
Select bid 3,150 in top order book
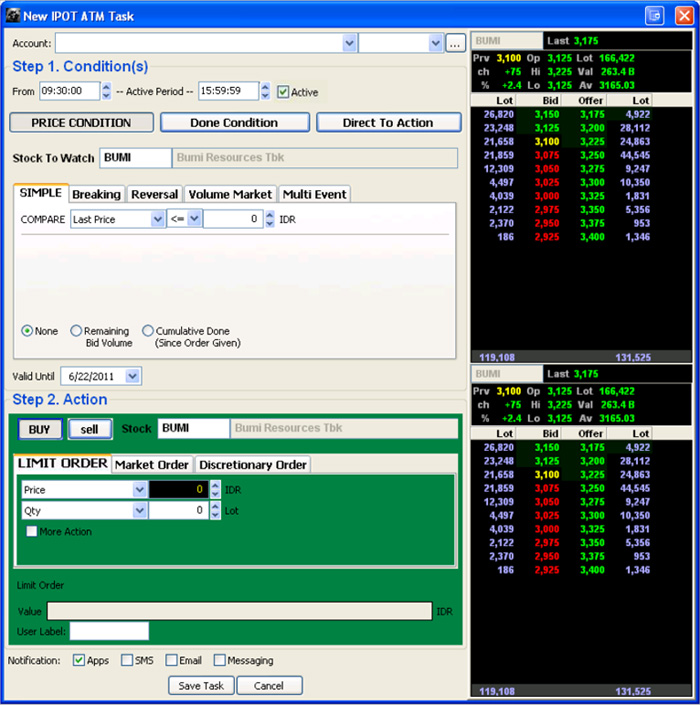547,115
